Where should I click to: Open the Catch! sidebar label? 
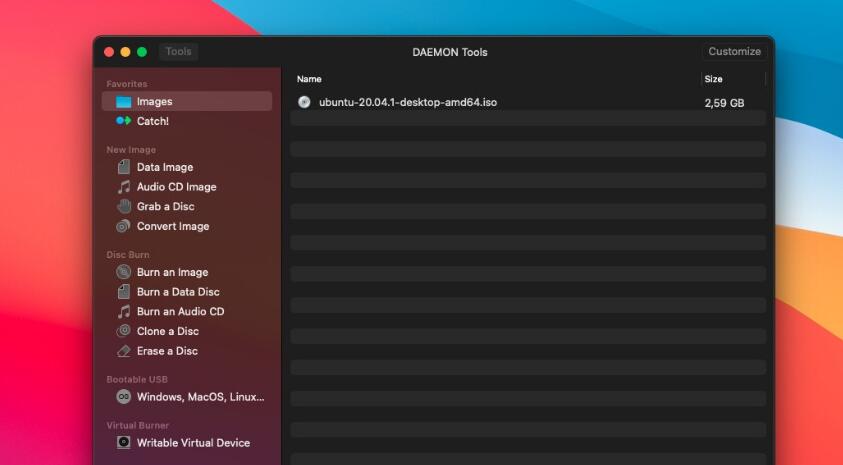click(x=153, y=121)
